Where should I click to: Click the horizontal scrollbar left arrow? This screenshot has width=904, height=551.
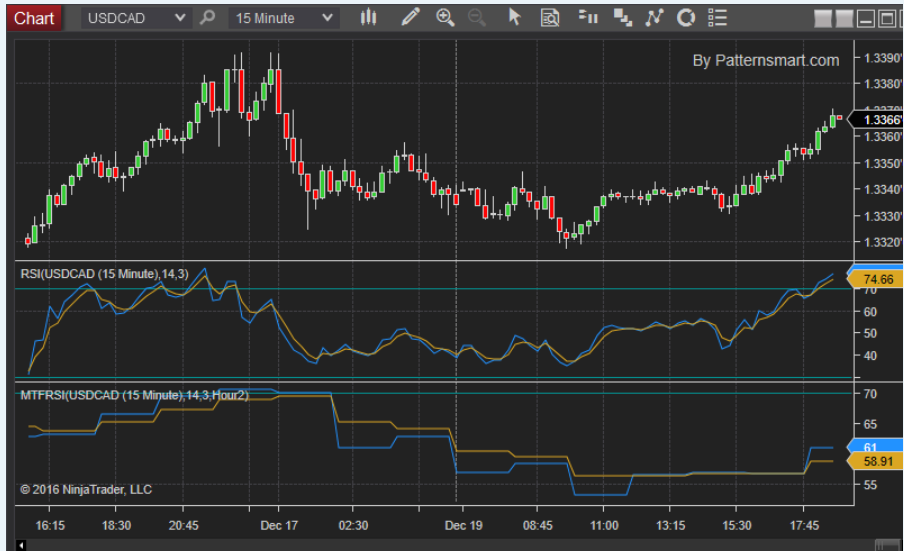22,545
